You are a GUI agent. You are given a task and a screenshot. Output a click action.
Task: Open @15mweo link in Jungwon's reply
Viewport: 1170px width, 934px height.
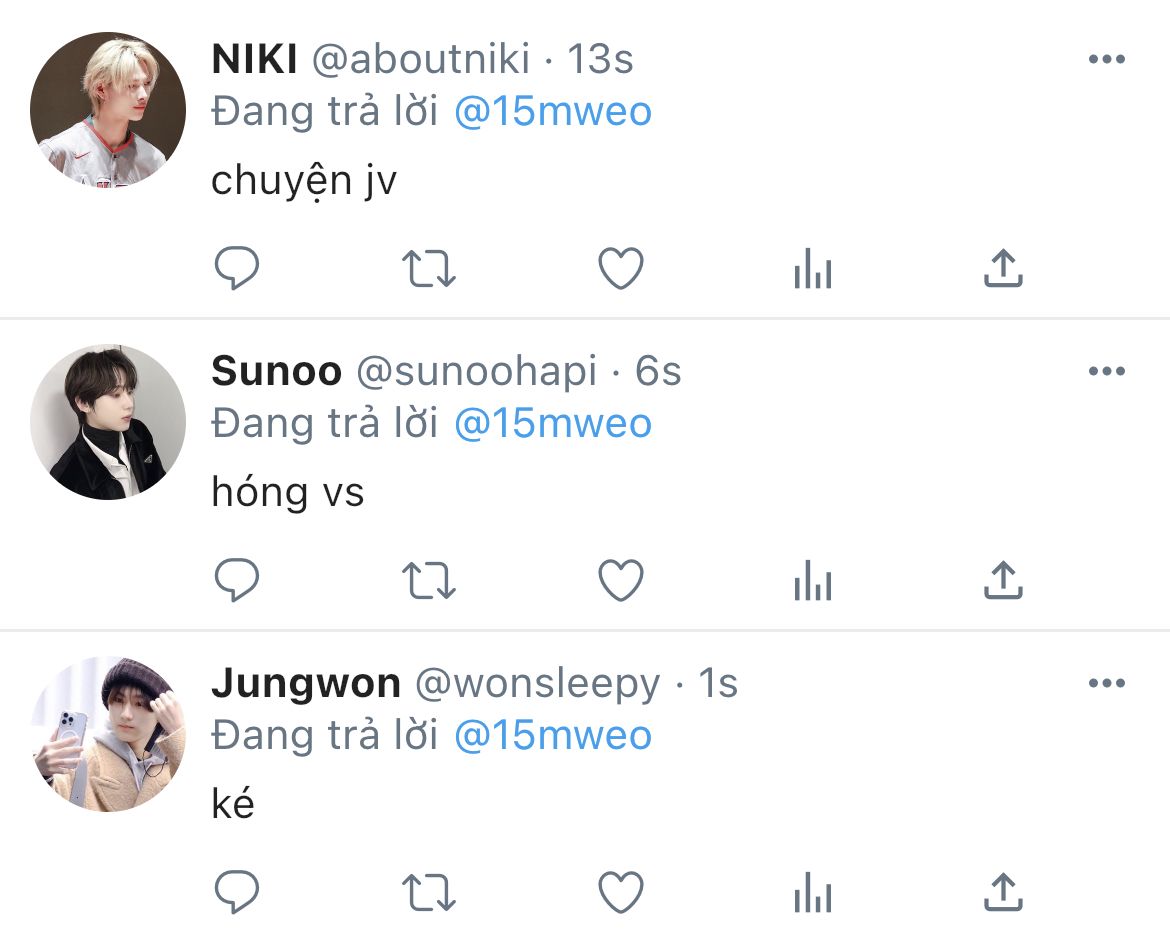coord(553,736)
